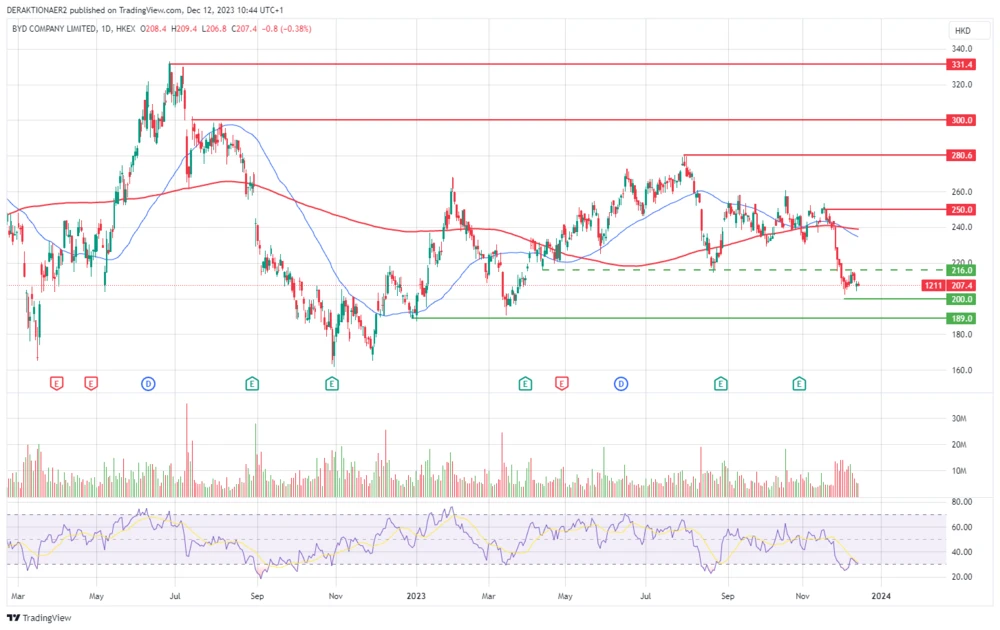This screenshot has height=630, width=1000.
Task: Click the blue dividend D marker near May
Action: [x=148, y=383]
